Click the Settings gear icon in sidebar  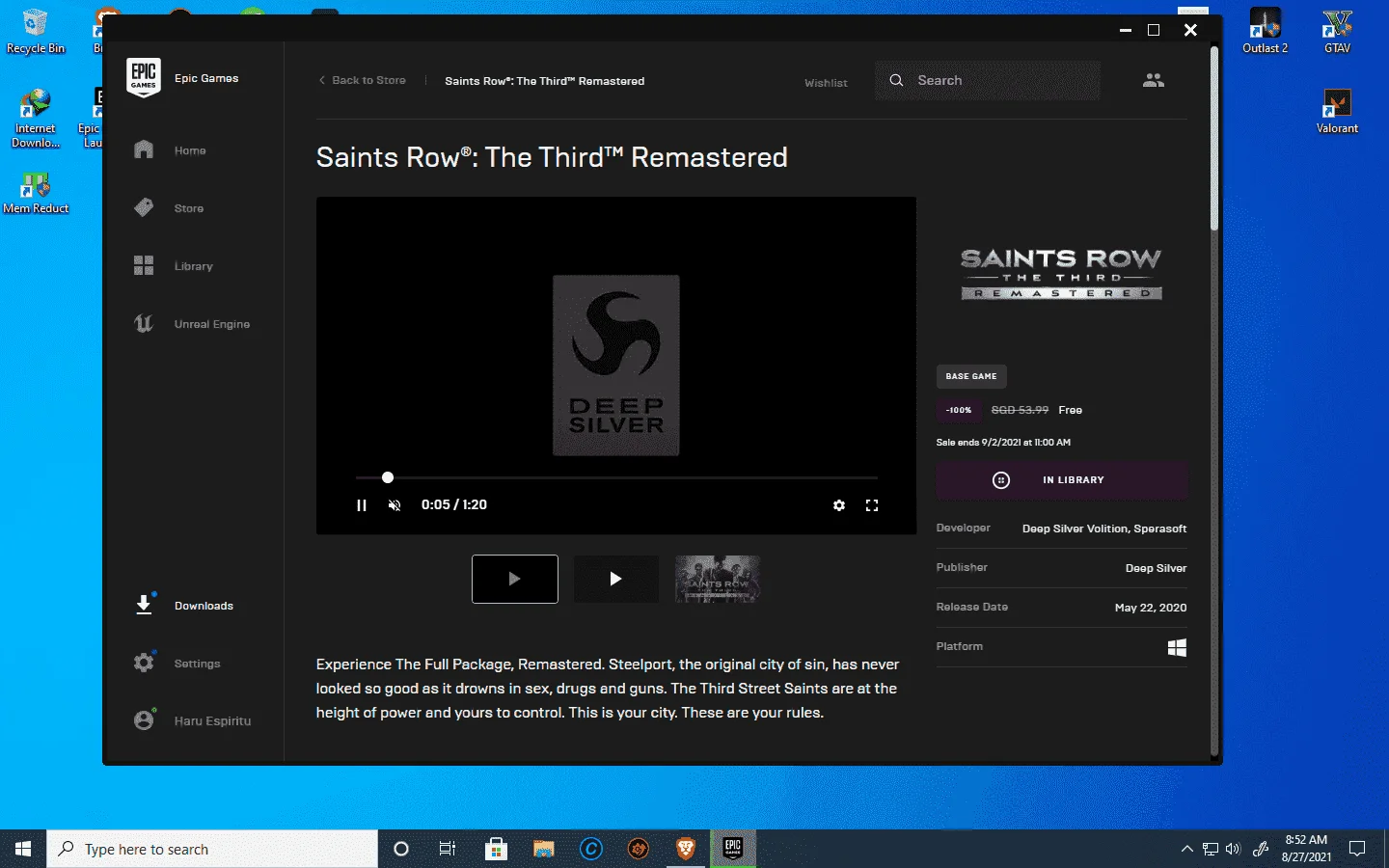[144, 663]
